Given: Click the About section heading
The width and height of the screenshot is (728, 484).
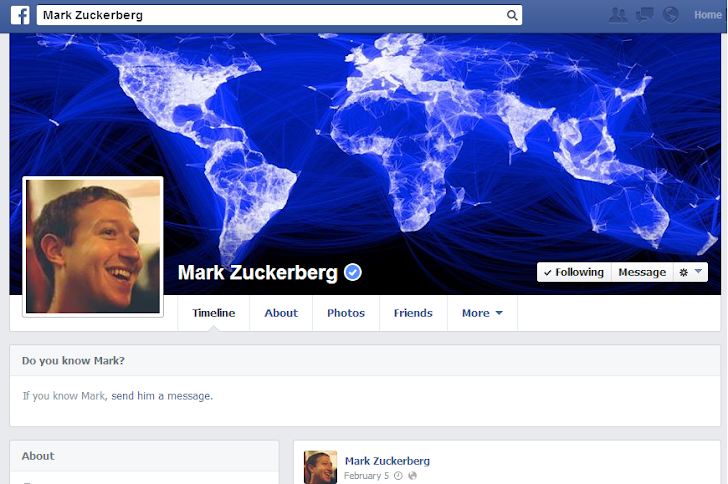Looking at the screenshot, I should pos(38,456).
